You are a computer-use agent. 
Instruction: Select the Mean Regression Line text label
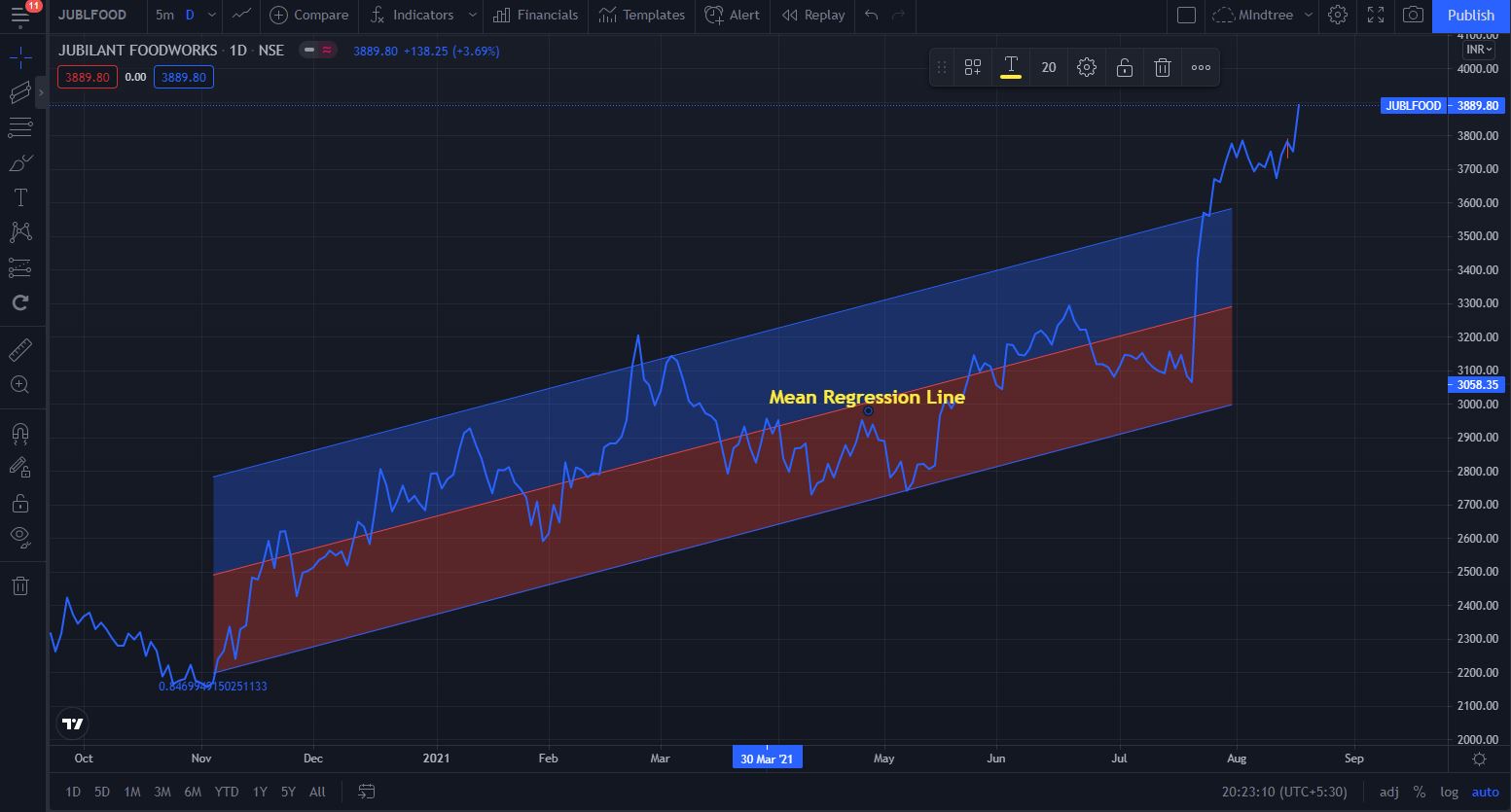867,397
